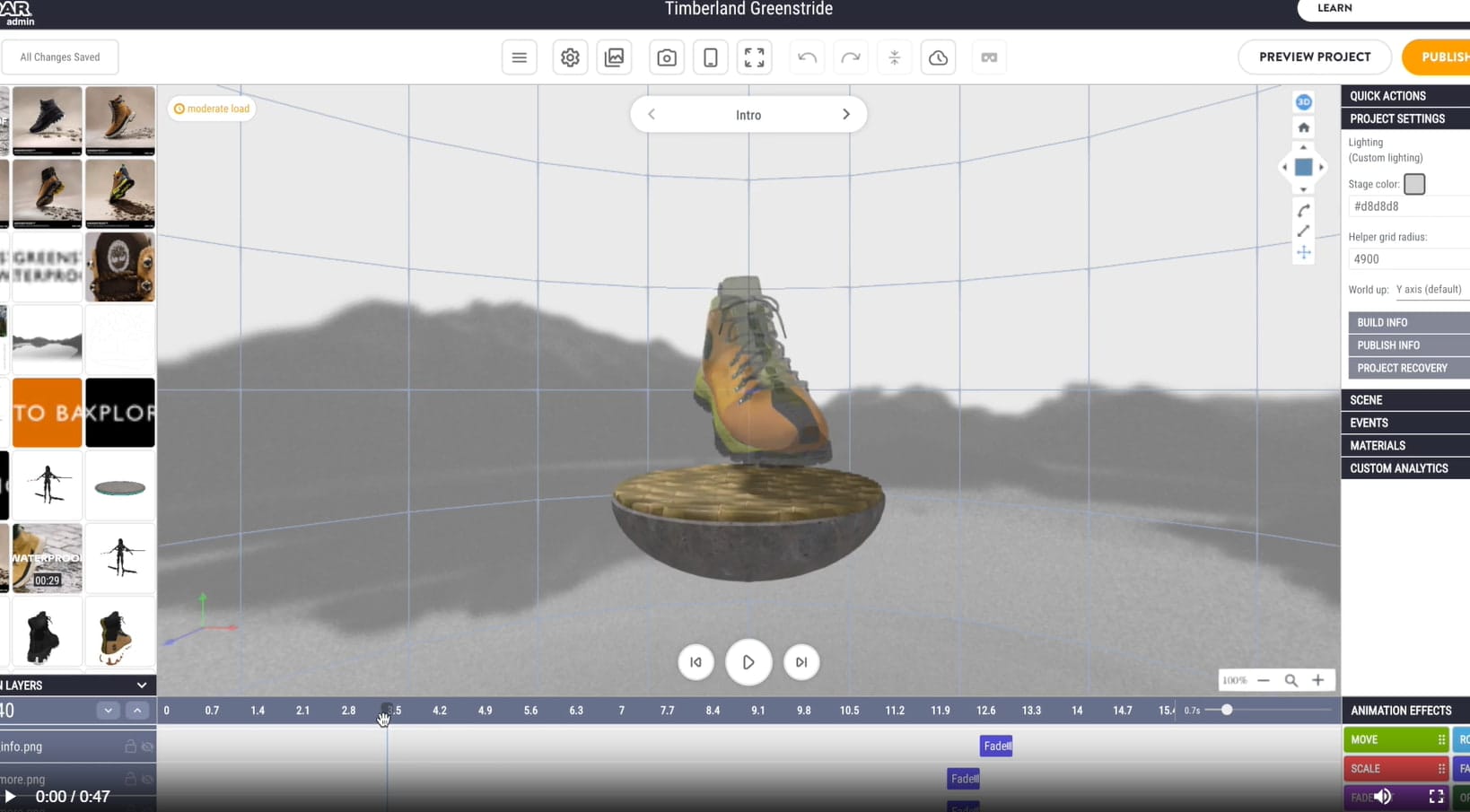
Task: Collapse the Layers panel chevron
Action: click(x=141, y=685)
